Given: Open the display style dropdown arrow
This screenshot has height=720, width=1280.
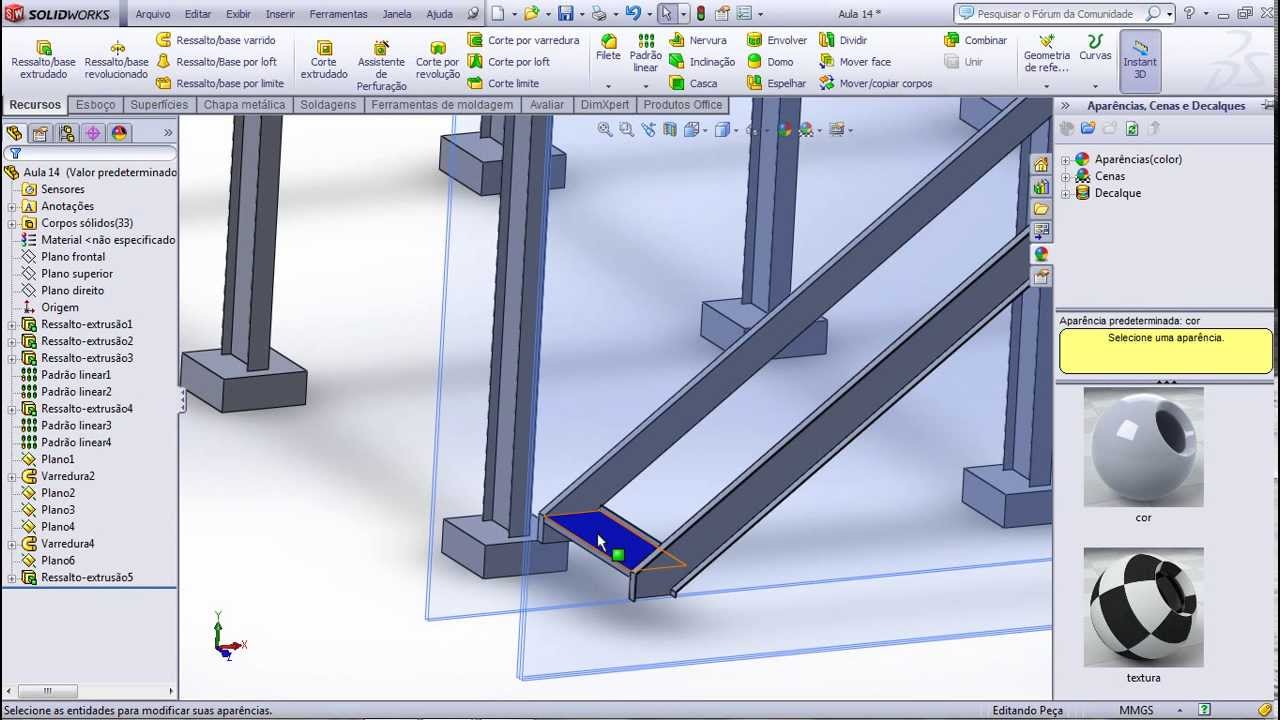Looking at the screenshot, I should [x=735, y=131].
